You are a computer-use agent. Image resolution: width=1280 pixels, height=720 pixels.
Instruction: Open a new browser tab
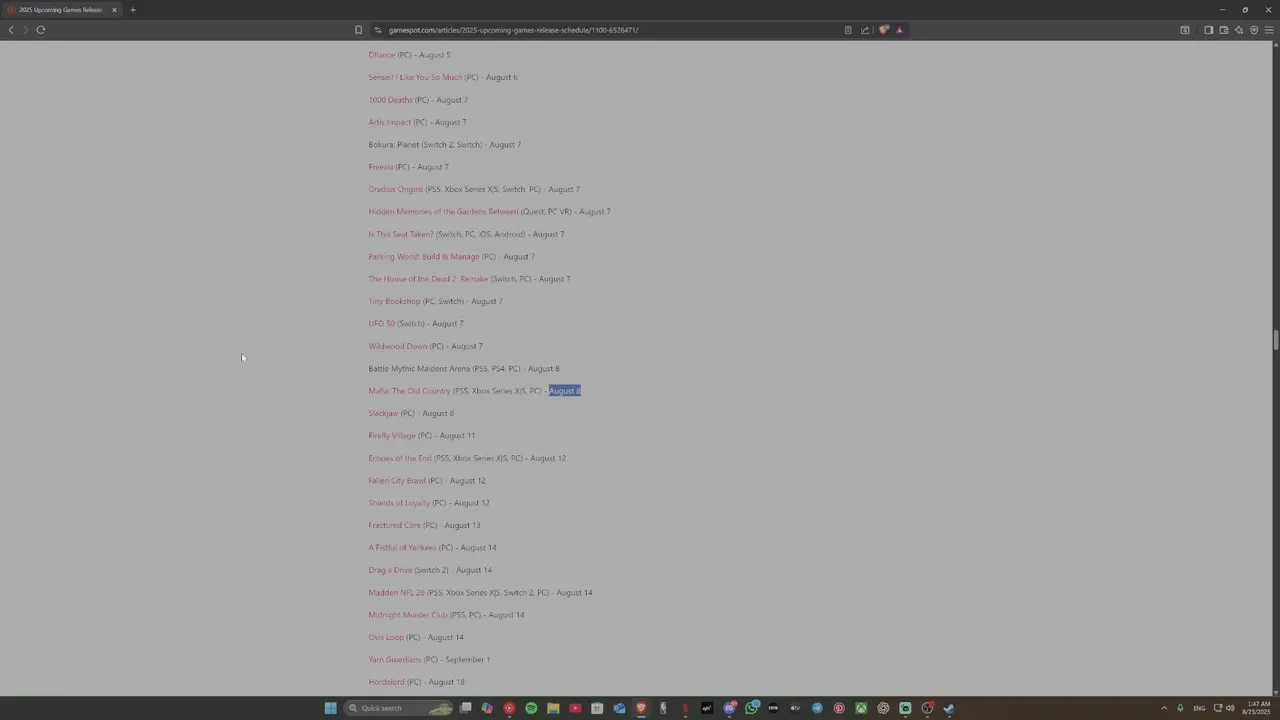click(132, 10)
